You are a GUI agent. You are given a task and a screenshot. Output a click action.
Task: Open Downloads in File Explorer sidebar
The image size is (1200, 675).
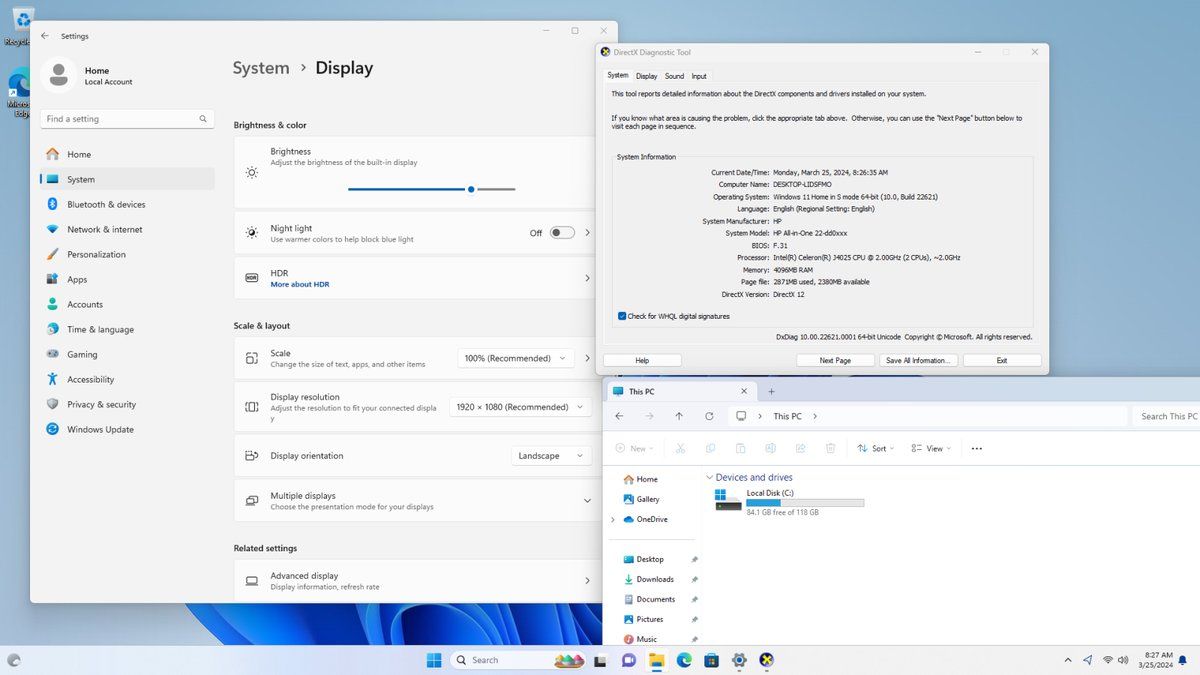(655, 579)
